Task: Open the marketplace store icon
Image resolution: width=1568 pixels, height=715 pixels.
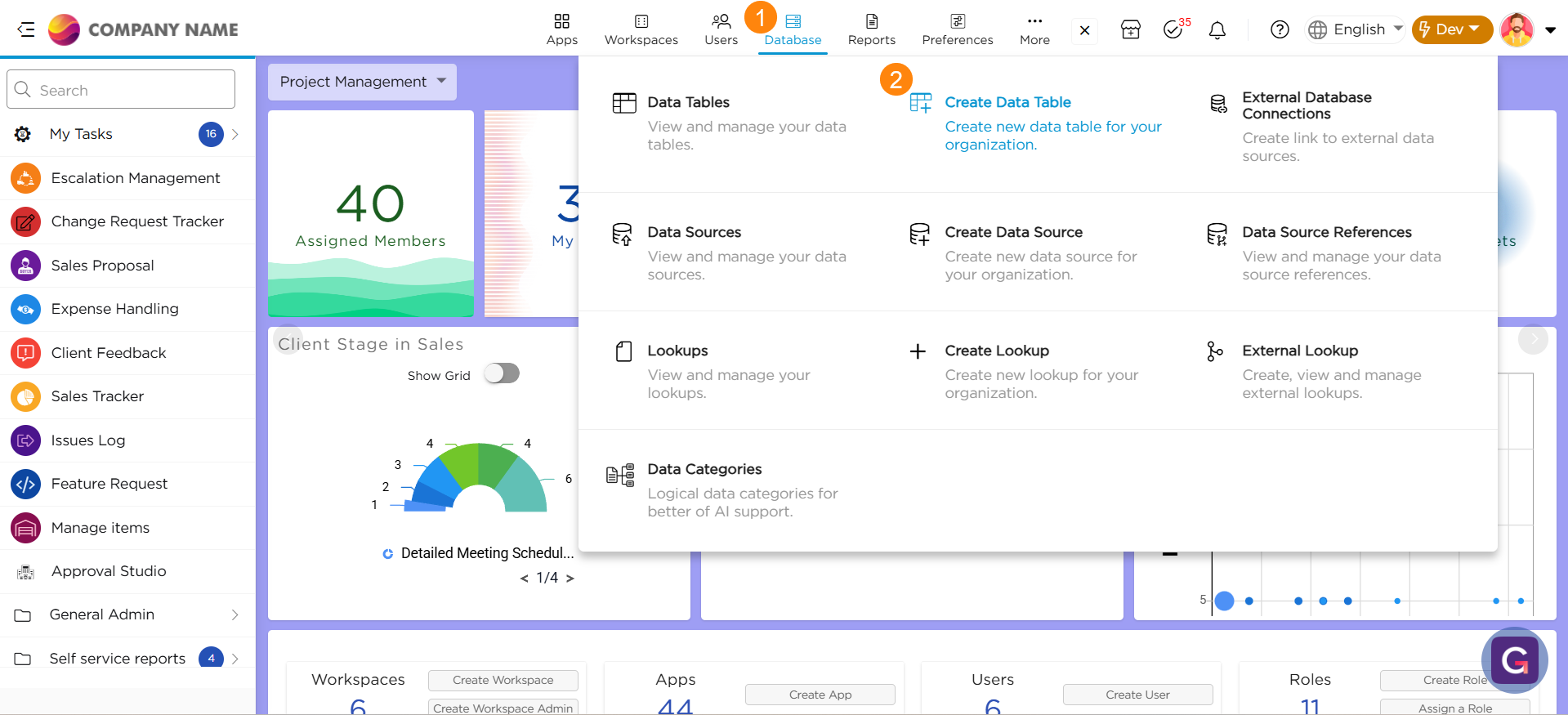Action: (x=1130, y=30)
